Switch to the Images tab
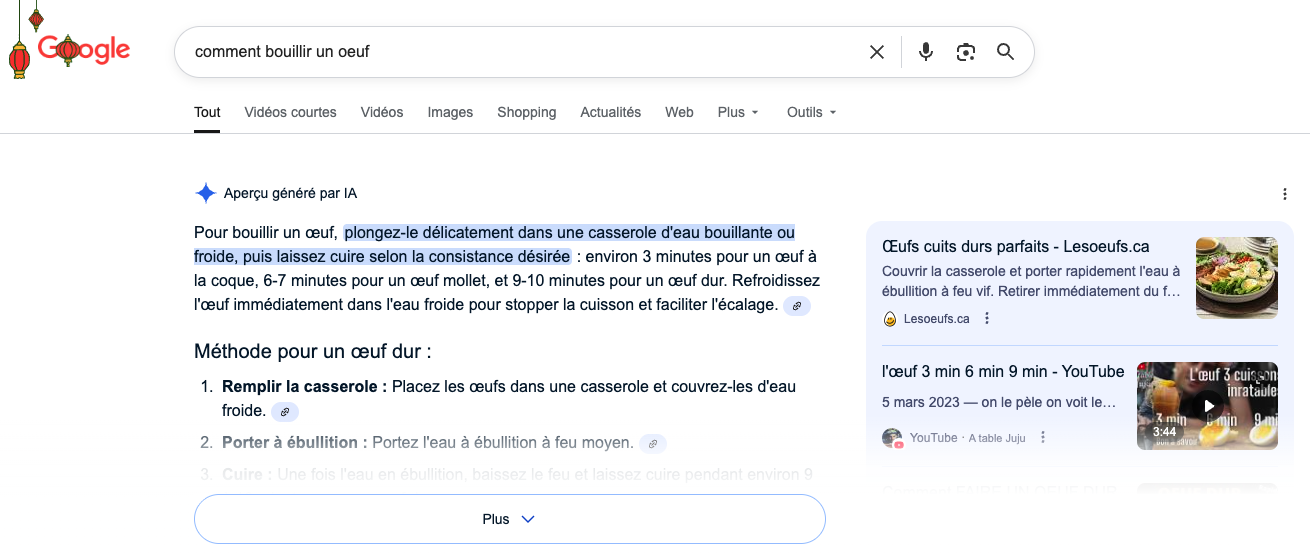Screen dimensions: 1310x557 [x=450, y=112]
